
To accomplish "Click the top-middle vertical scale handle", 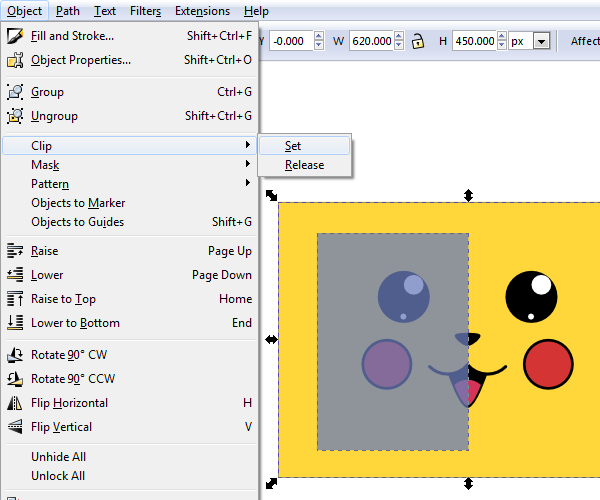I will coord(468,195).
